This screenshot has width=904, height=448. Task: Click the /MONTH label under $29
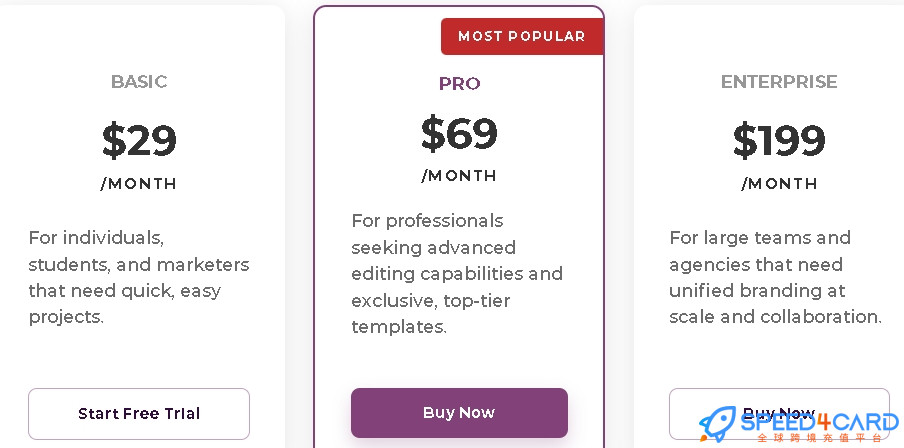[138, 184]
